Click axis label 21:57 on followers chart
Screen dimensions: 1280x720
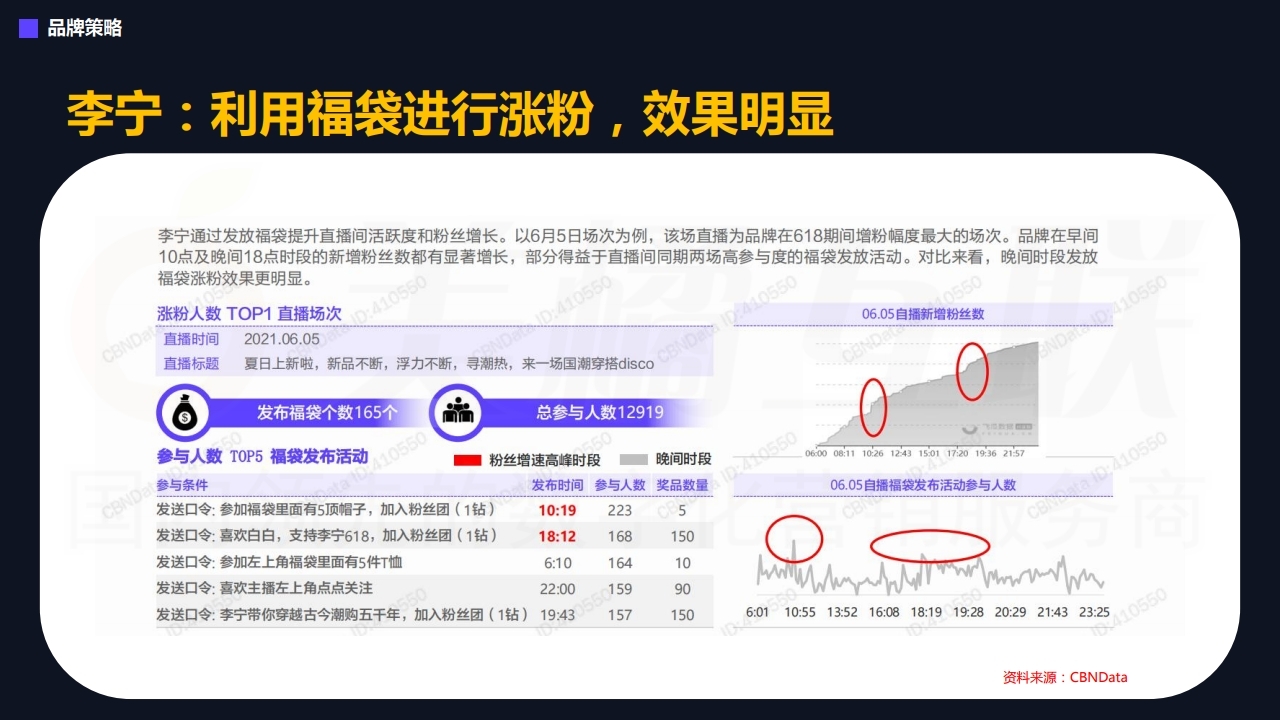pos(1015,453)
